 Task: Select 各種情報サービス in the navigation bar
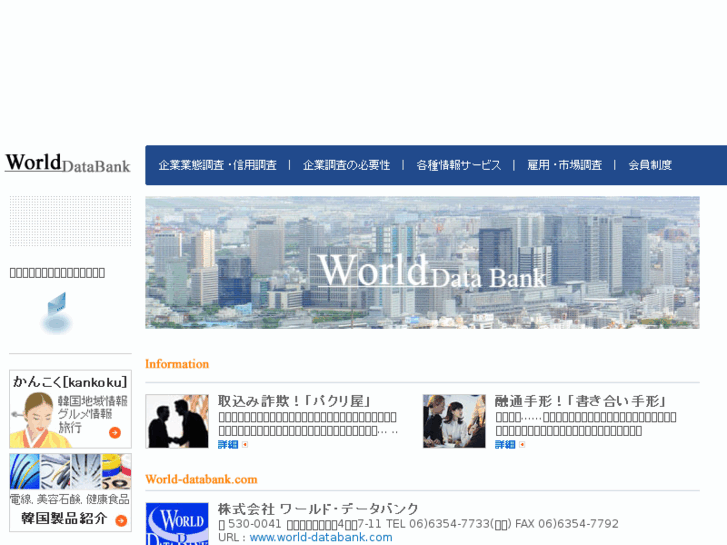459,166
